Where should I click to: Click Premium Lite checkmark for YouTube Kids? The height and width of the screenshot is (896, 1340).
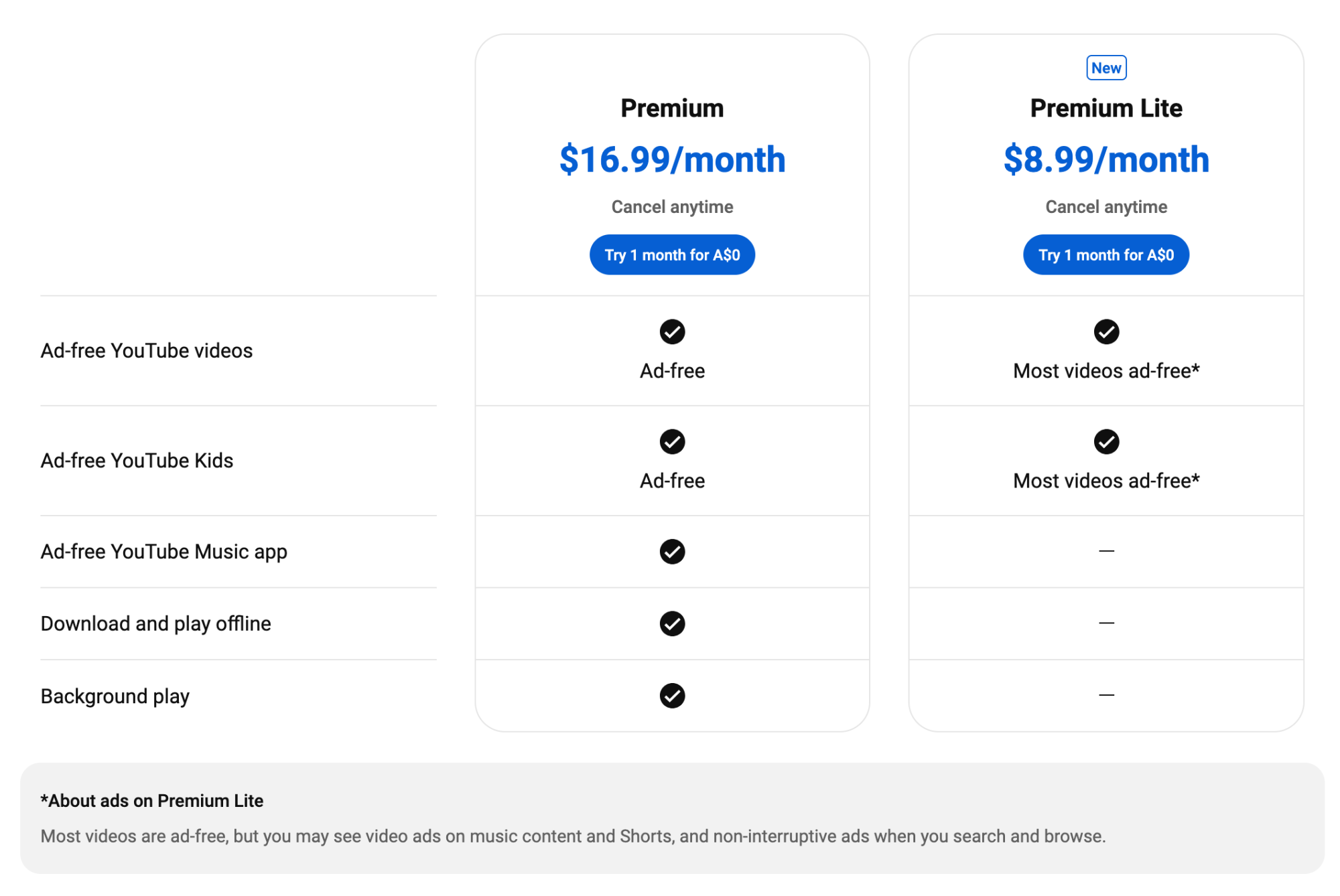pos(1106,442)
